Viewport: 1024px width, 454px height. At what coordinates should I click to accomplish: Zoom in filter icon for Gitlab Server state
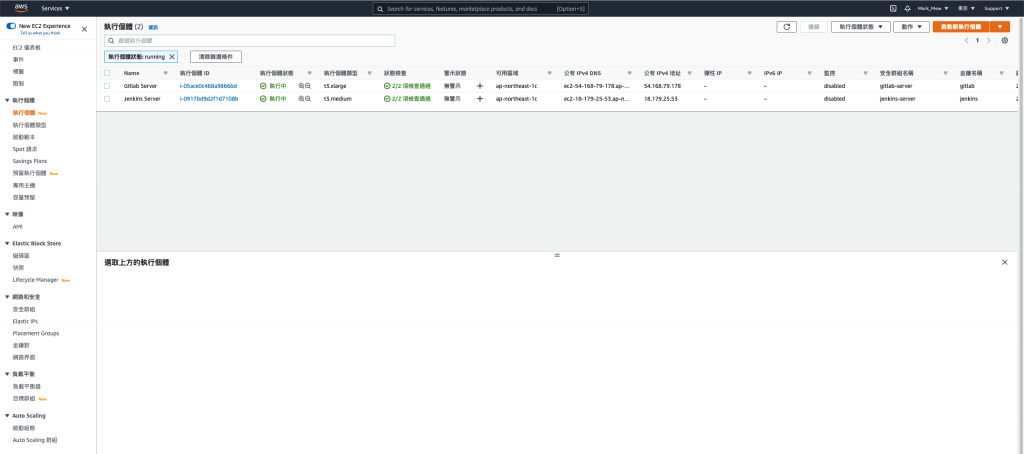(x=302, y=86)
